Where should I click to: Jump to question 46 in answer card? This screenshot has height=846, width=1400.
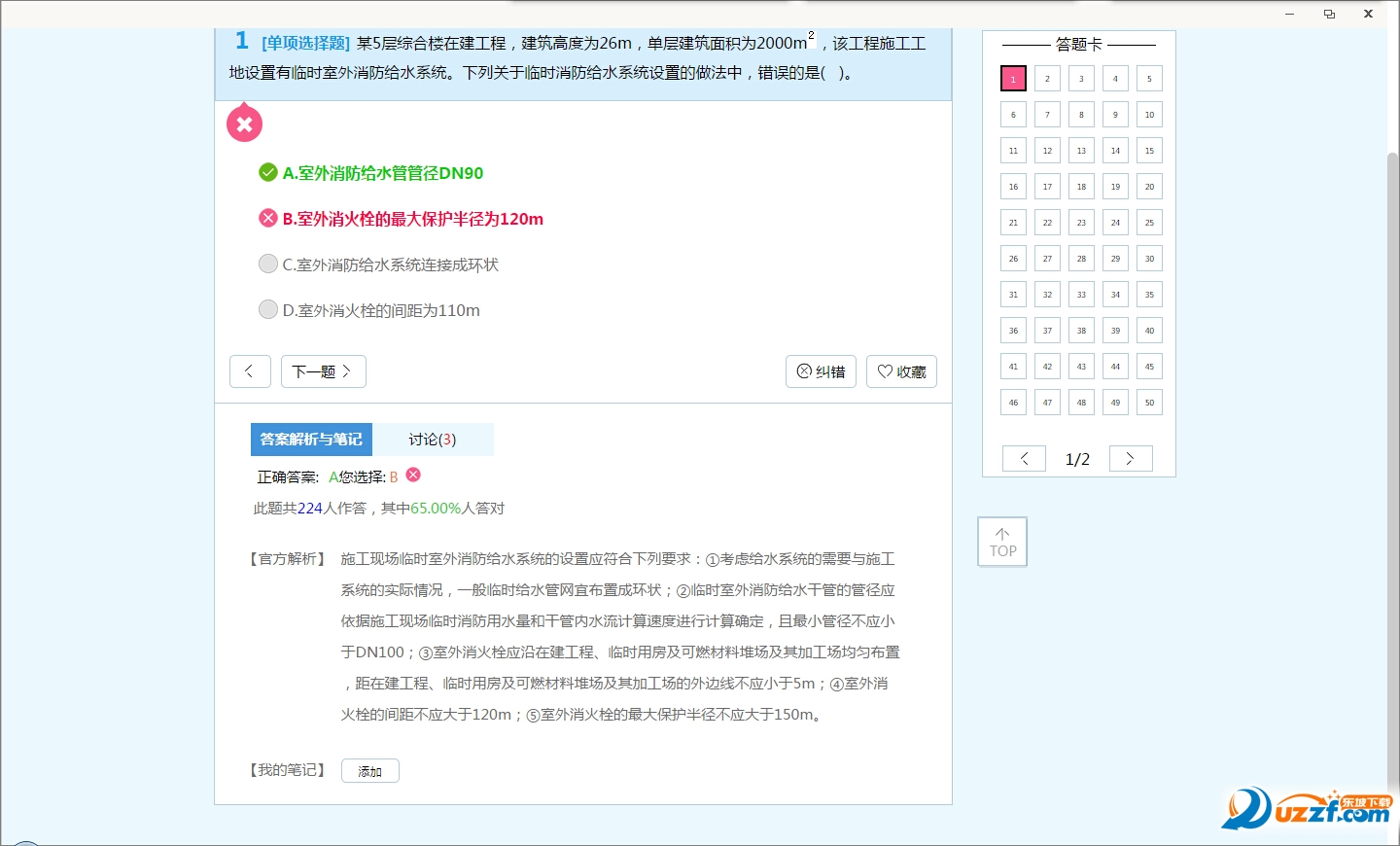(1013, 403)
